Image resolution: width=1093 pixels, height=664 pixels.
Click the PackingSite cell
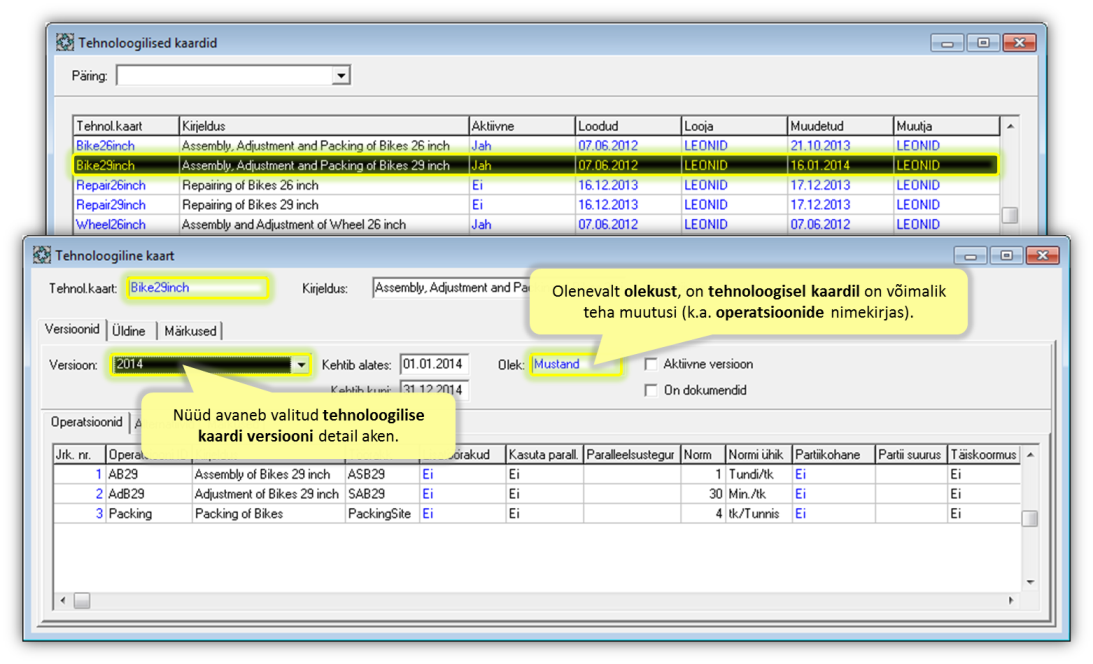(x=382, y=514)
